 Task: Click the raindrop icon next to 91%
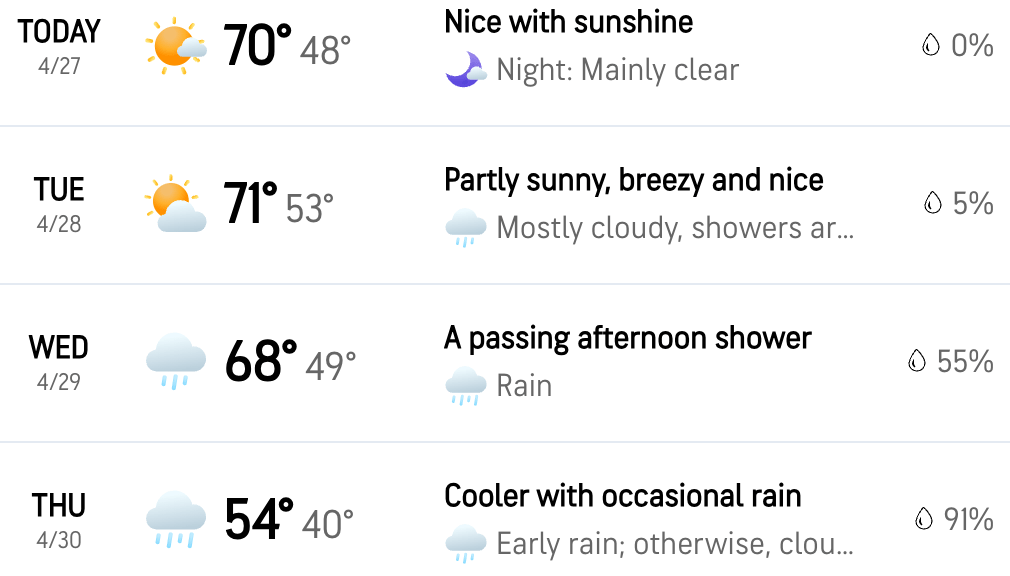(x=923, y=519)
